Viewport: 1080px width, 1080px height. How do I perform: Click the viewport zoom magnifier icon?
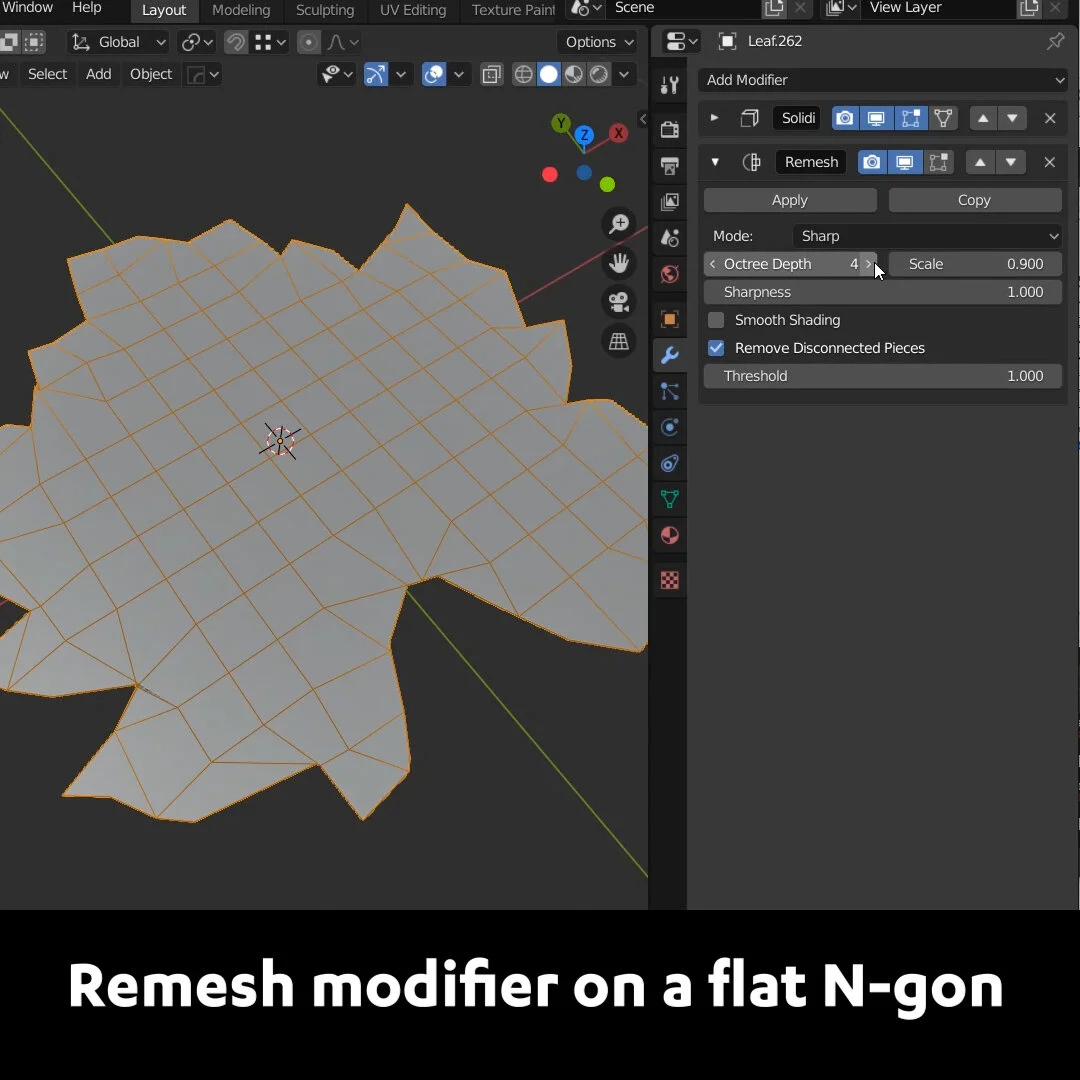click(619, 223)
